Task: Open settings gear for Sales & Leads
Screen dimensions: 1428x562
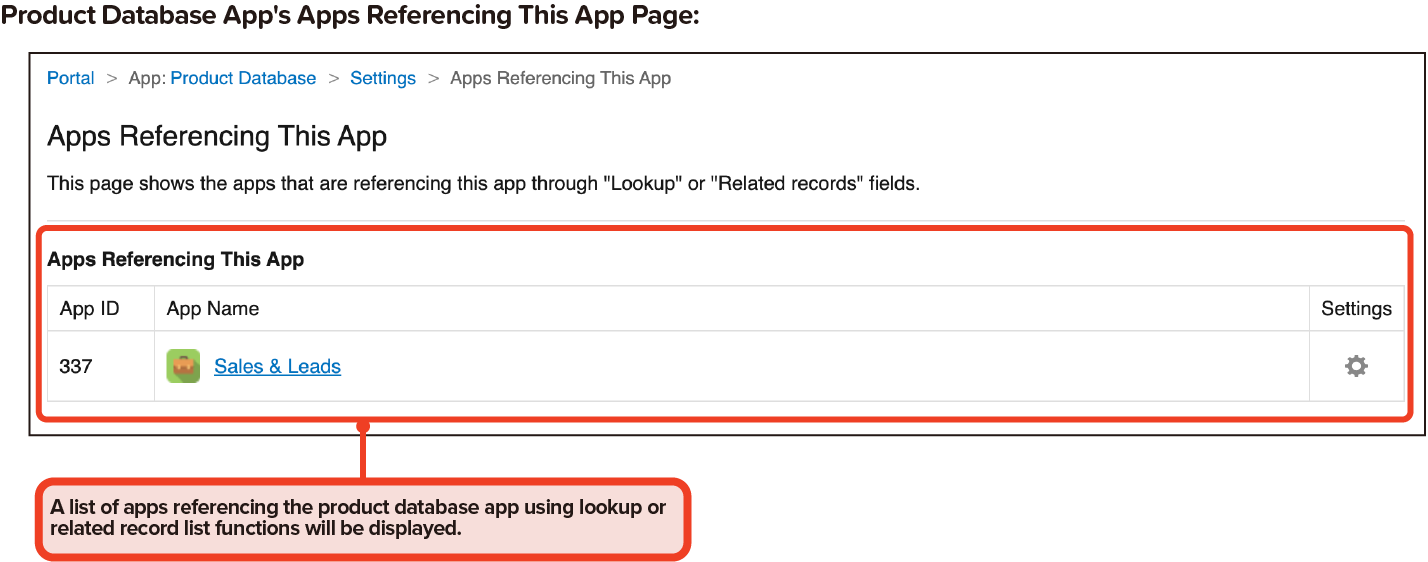Action: 1355,366
